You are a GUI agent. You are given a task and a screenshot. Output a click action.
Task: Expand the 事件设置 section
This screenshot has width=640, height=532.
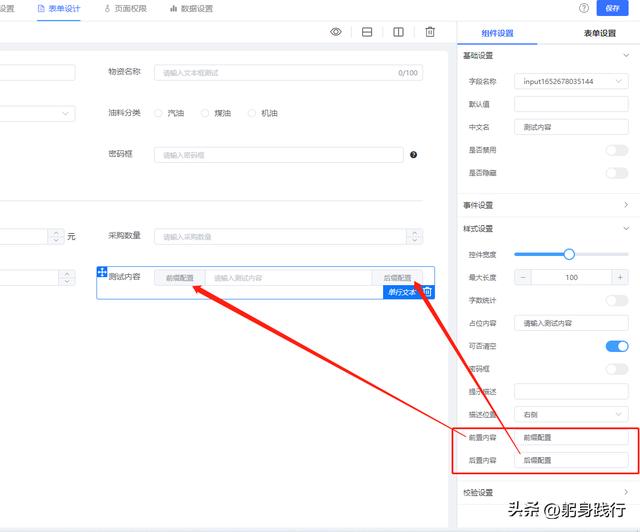[x=626, y=205]
